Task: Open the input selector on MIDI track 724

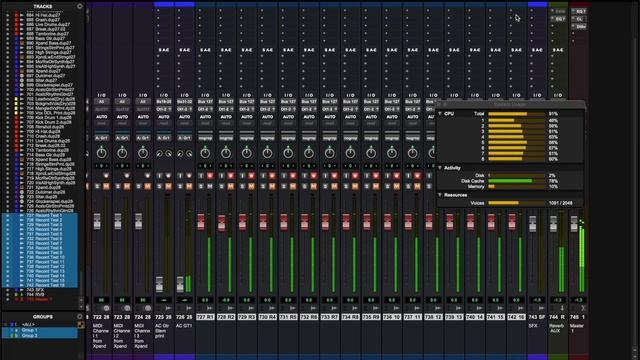Action: point(142,102)
